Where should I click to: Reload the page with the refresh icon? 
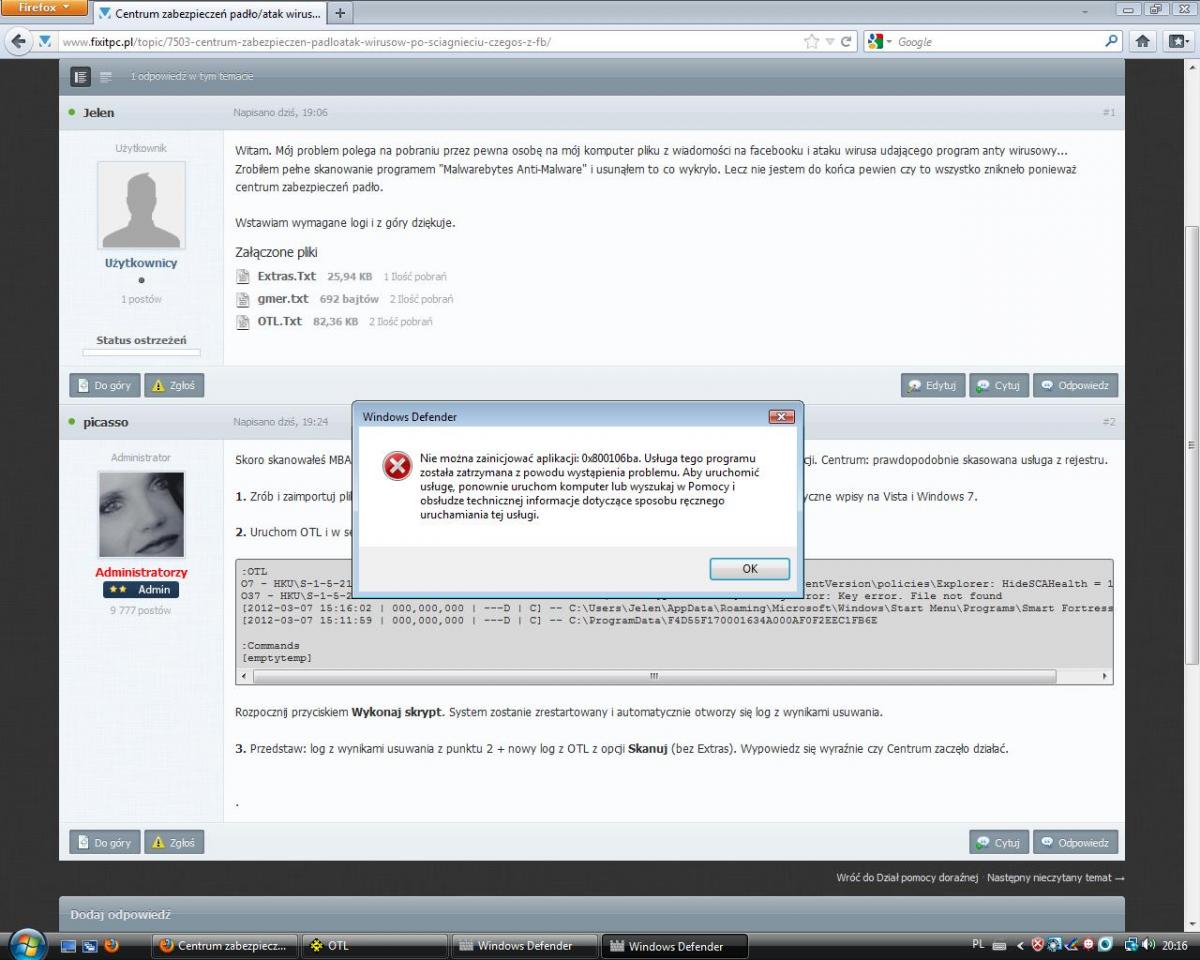pos(846,42)
